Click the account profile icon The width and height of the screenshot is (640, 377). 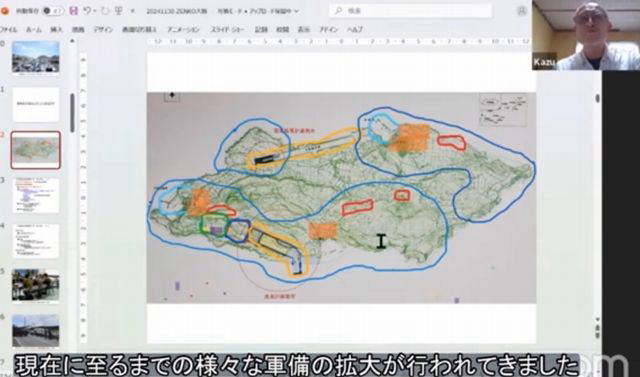pyautogui.click(x=522, y=11)
